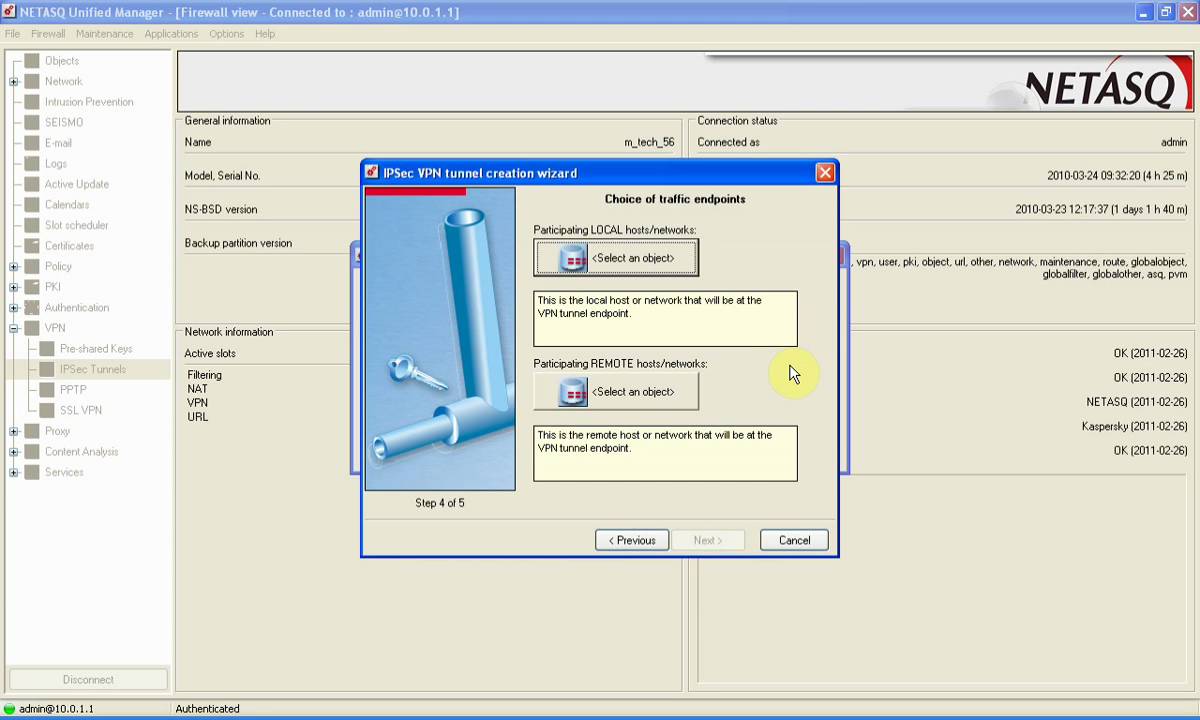Click the 'm_tech_56' firewall name value

point(649,143)
